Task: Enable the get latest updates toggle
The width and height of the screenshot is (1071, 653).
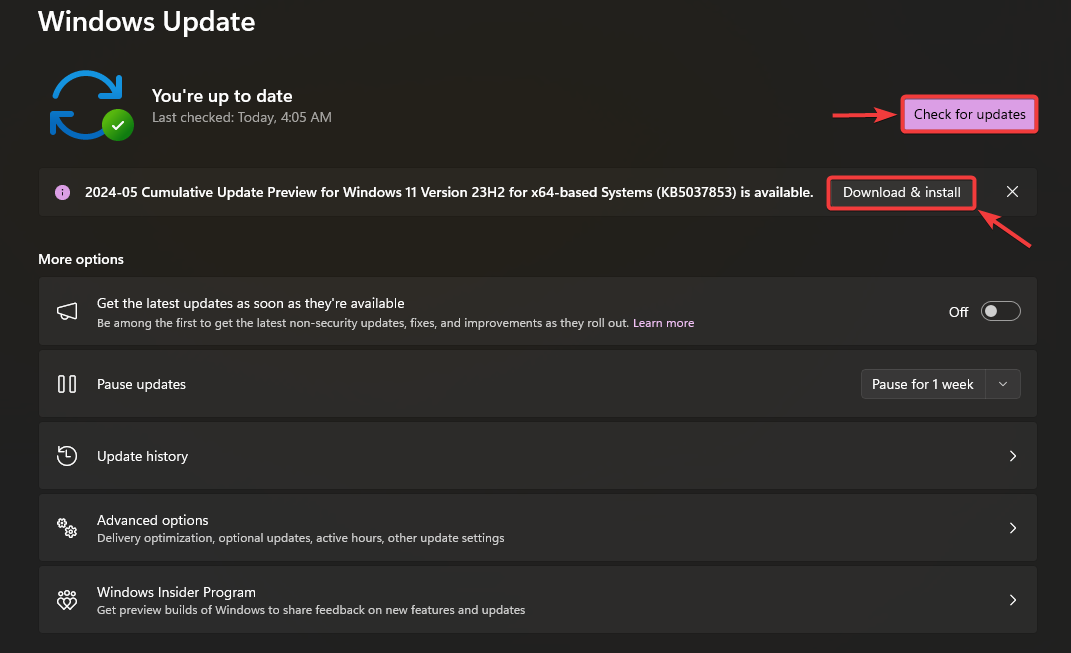Action: pos(1000,312)
